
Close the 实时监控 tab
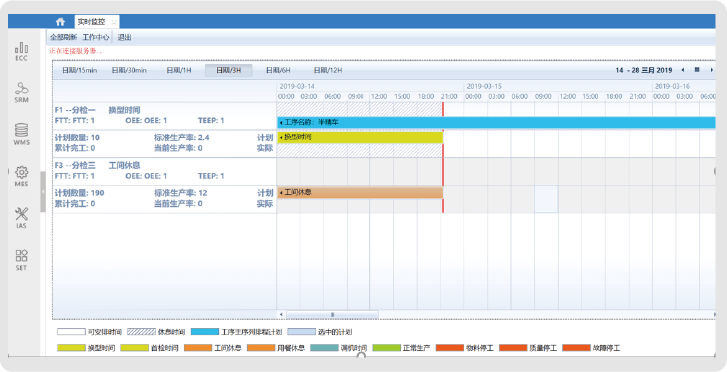(114, 22)
